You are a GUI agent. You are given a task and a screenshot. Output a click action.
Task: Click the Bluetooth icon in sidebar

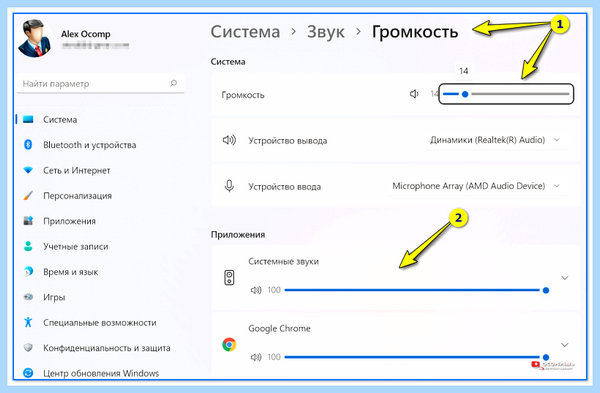(x=28, y=145)
